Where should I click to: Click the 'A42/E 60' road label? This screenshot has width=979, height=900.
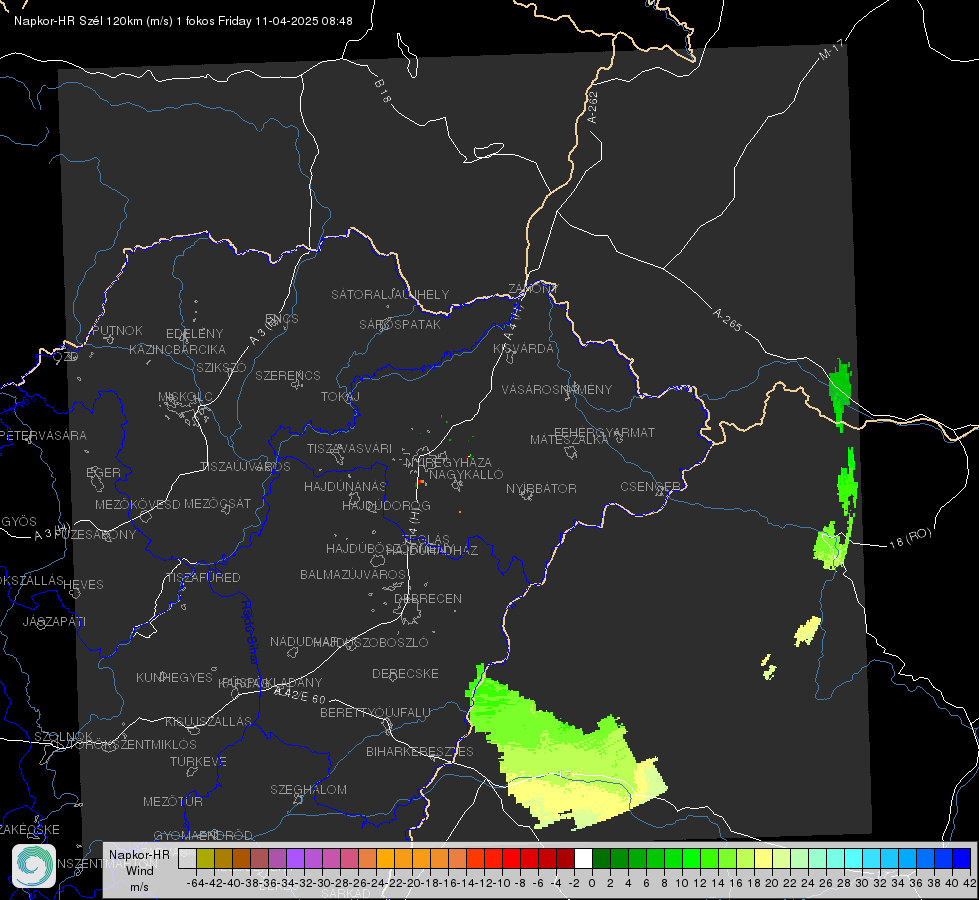(300, 695)
